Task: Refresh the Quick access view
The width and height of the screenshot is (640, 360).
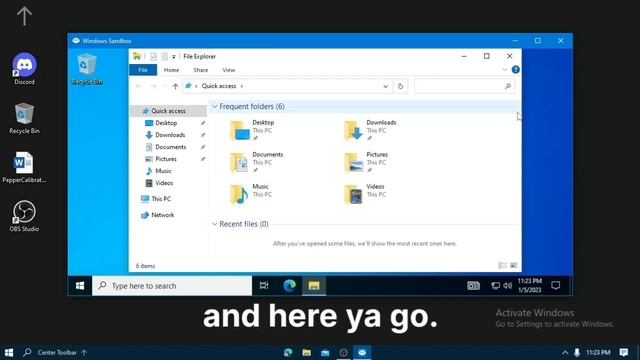Action: (x=400, y=87)
